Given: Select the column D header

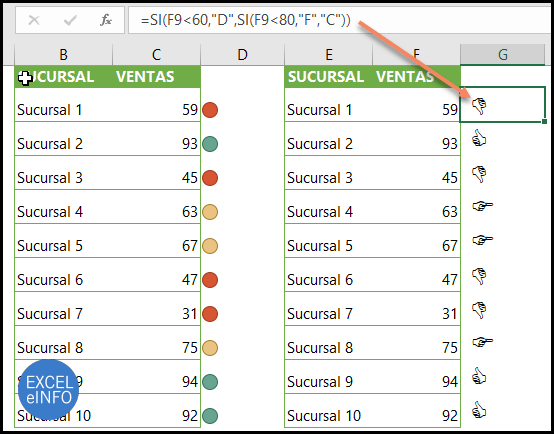Looking at the screenshot, I should point(242,54).
